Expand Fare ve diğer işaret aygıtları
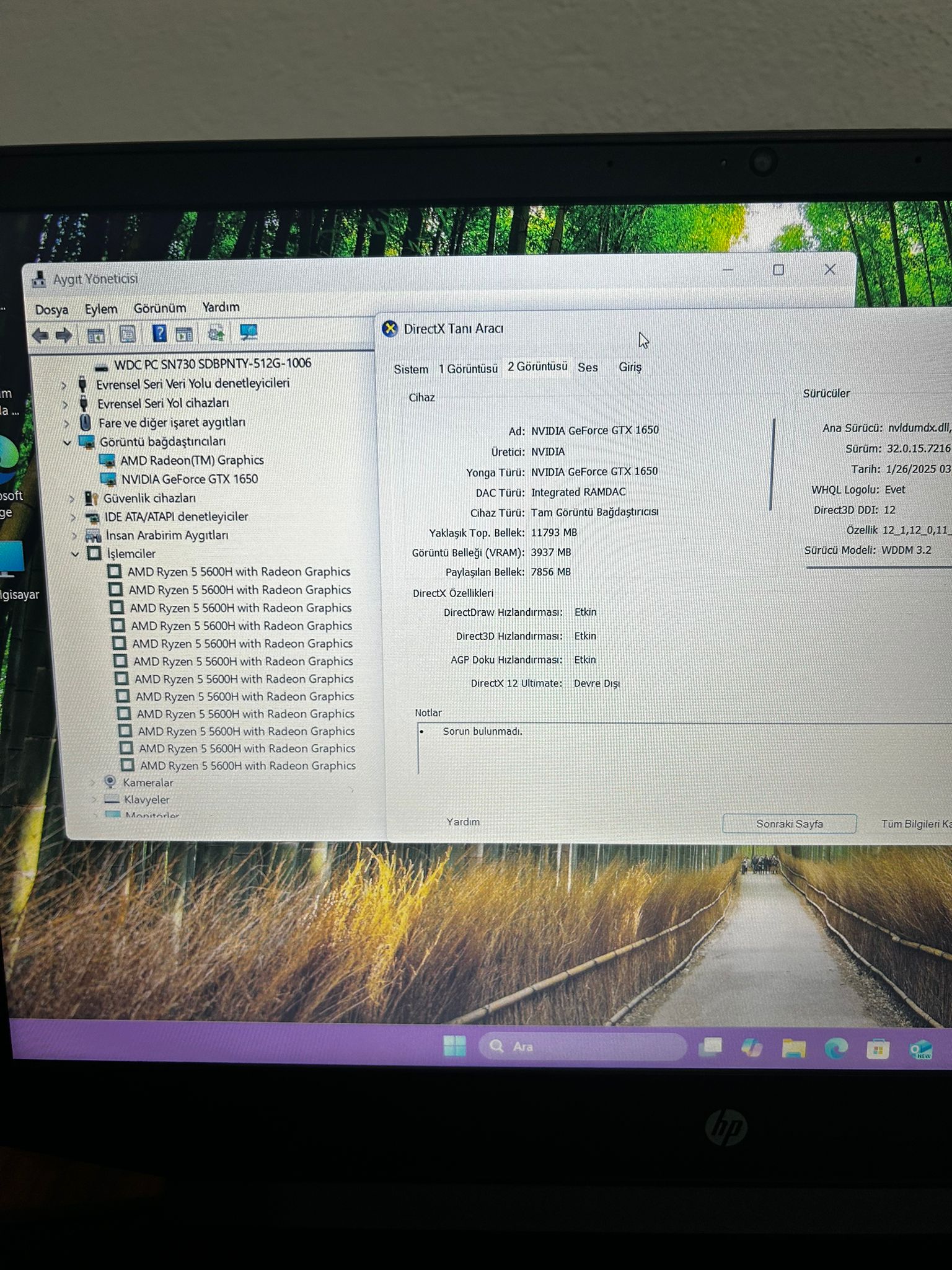 (x=66, y=424)
